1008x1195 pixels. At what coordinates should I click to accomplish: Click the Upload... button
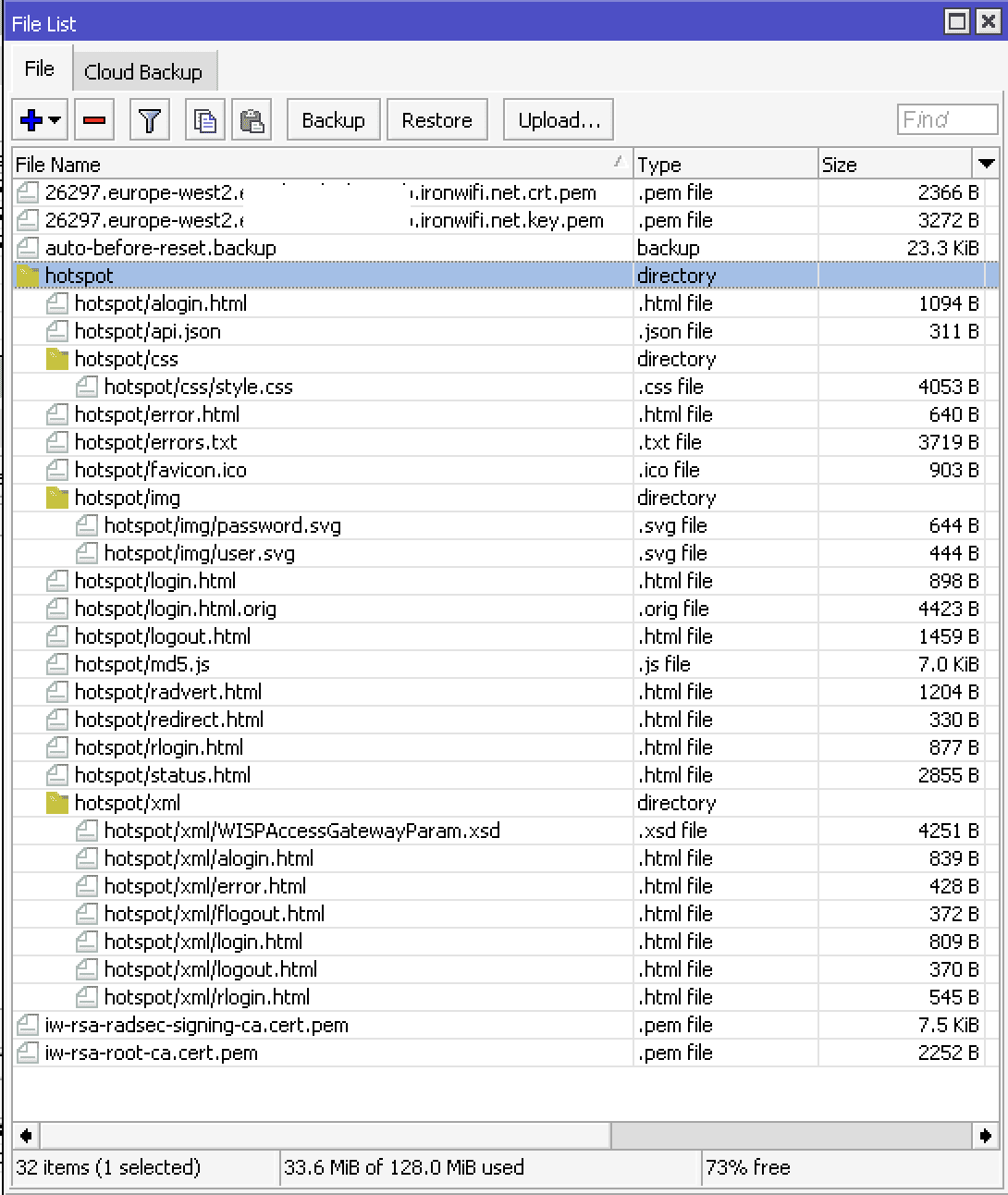(x=559, y=120)
